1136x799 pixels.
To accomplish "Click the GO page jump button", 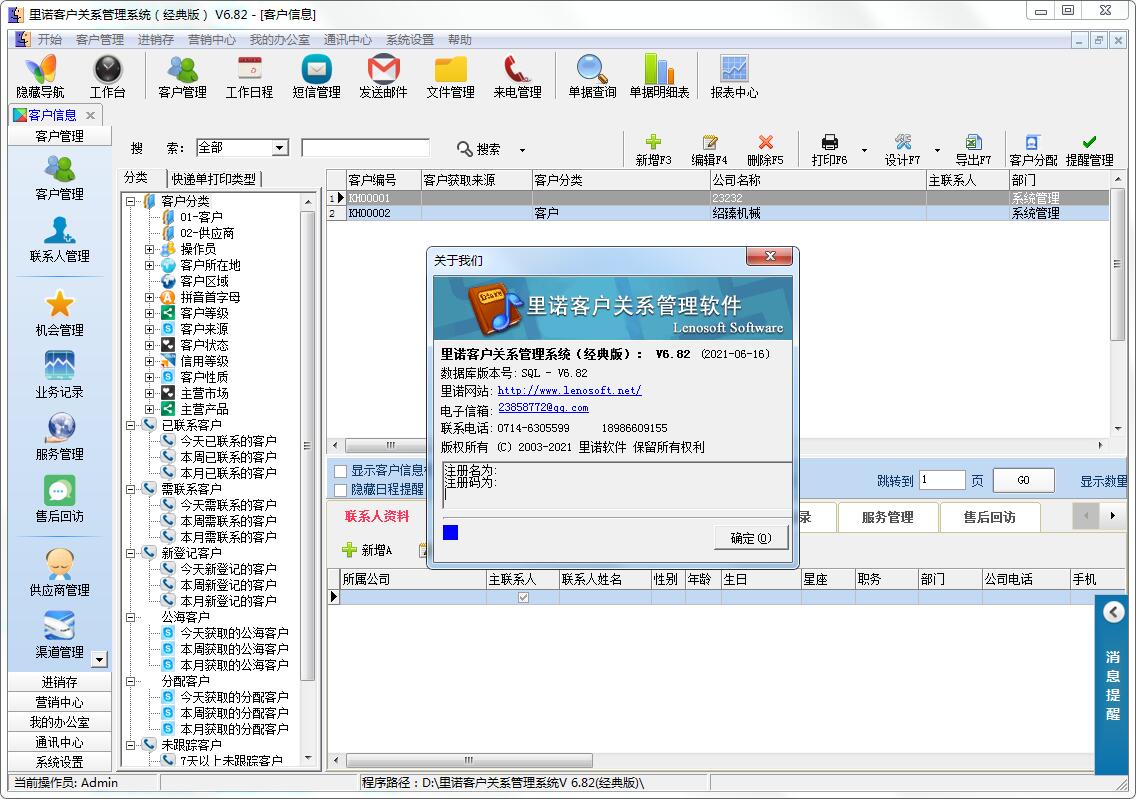I will pyautogui.click(x=1023, y=480).
